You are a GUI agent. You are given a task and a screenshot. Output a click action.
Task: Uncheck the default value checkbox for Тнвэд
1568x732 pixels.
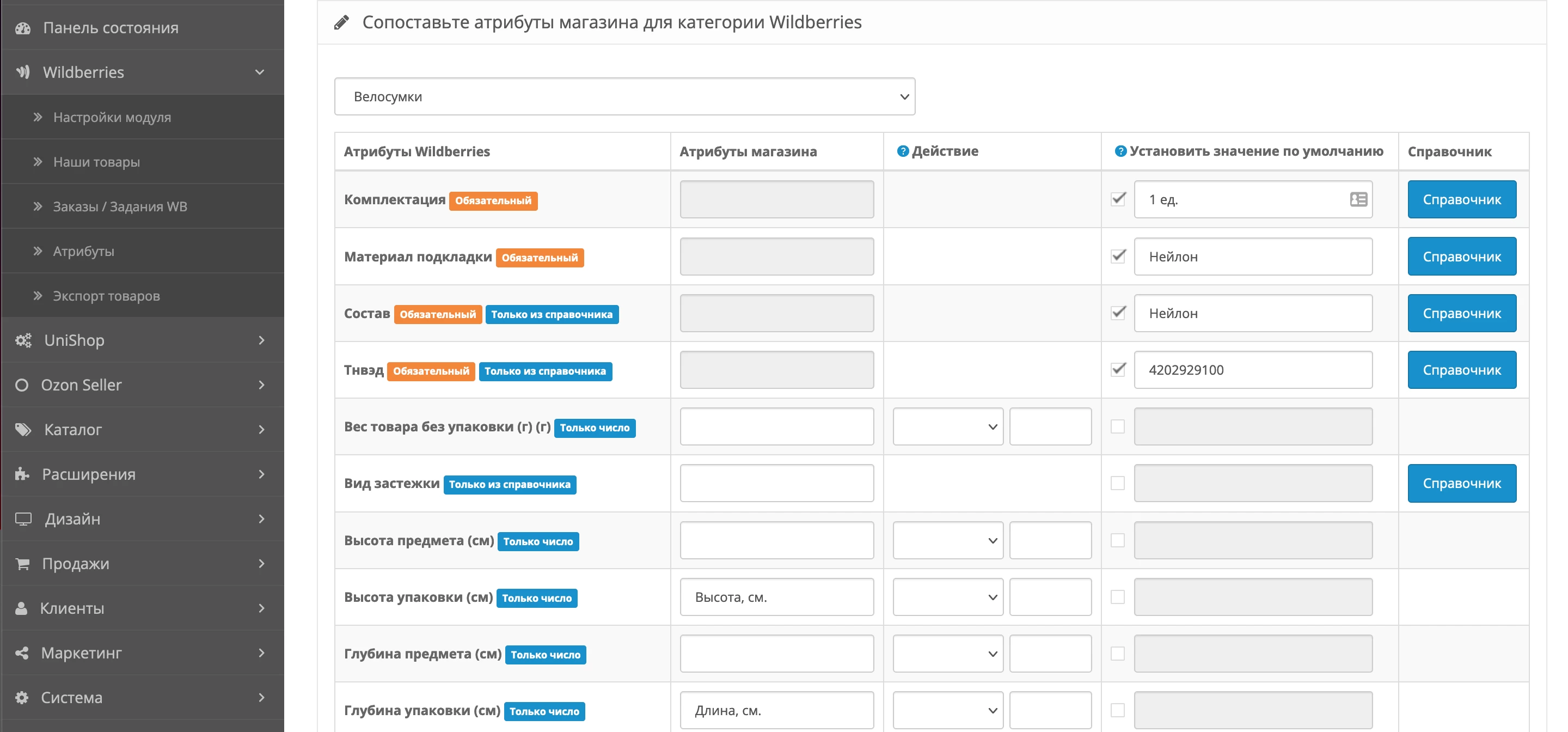click(1118, 370)
